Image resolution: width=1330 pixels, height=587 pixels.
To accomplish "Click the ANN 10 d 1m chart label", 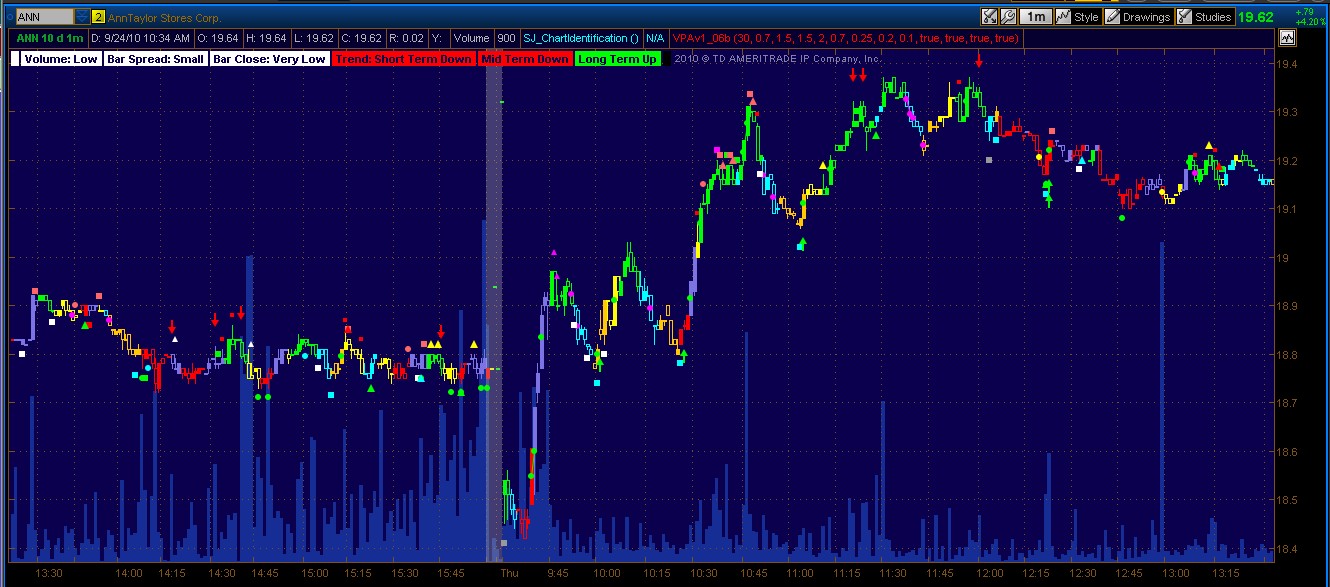I will click(49, 38).
